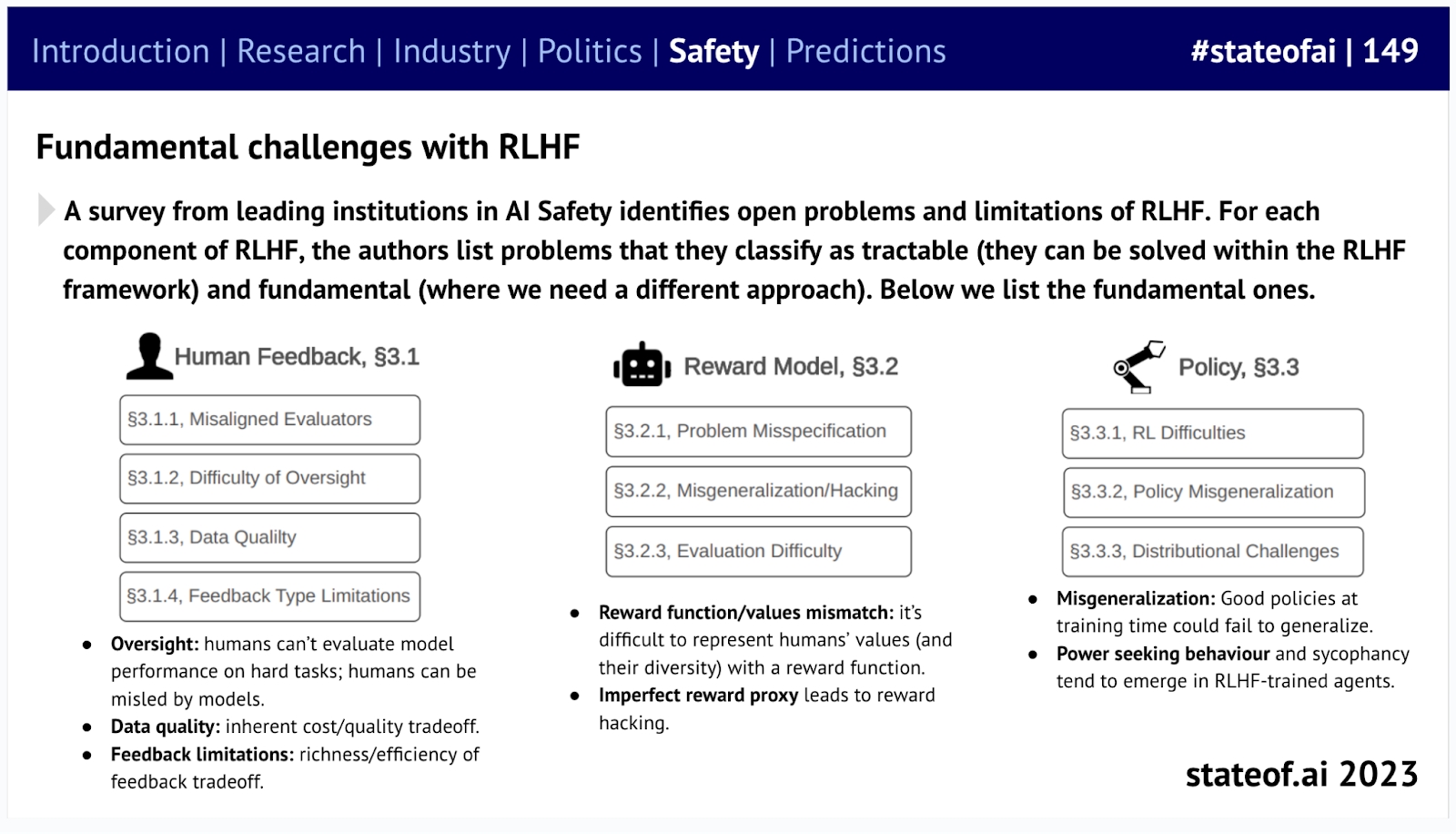Click the robot head Reward Model icon
Image resolution: width=1456 pixels, height=834 pixels.
tap(642, 365)
